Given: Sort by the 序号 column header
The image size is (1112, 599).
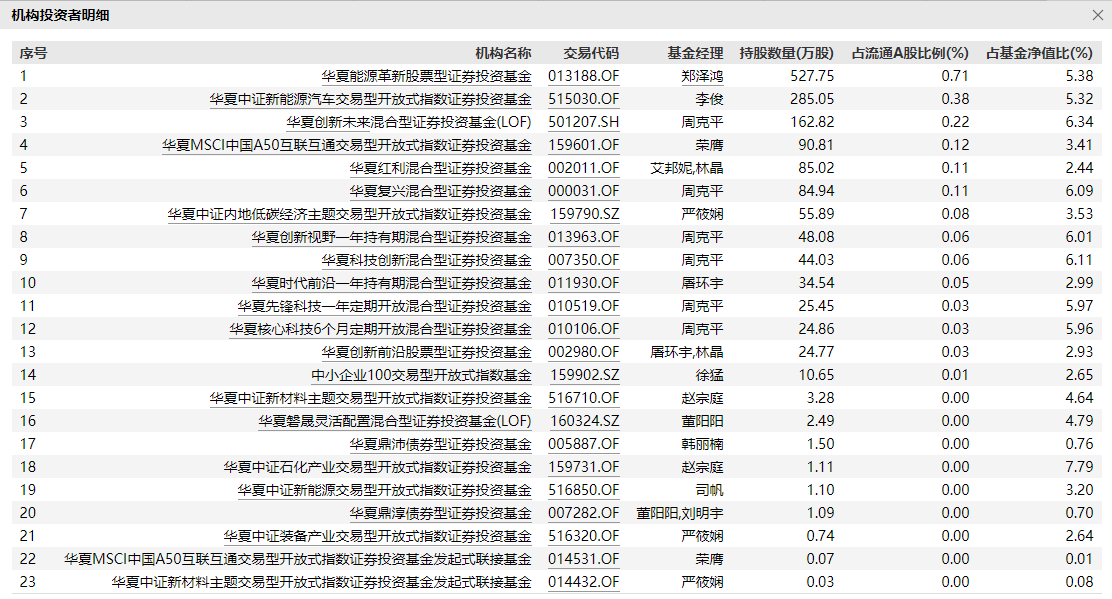Looking at the screenshot, I should (x=33, y=53).
